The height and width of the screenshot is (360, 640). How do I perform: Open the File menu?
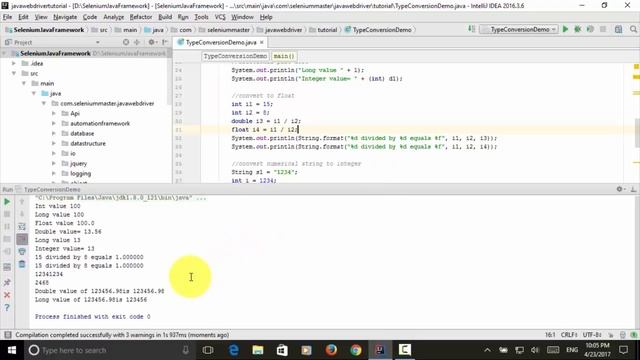click(7, 17)
